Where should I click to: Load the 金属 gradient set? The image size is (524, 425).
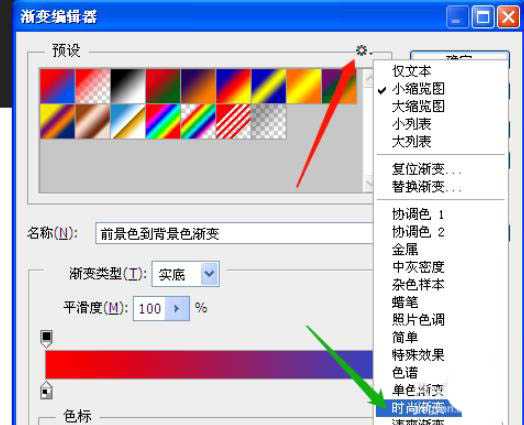coord(405,249)
